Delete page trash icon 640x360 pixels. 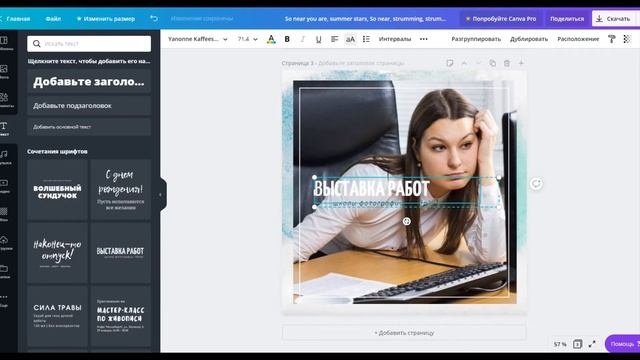(x=507, y=63)
